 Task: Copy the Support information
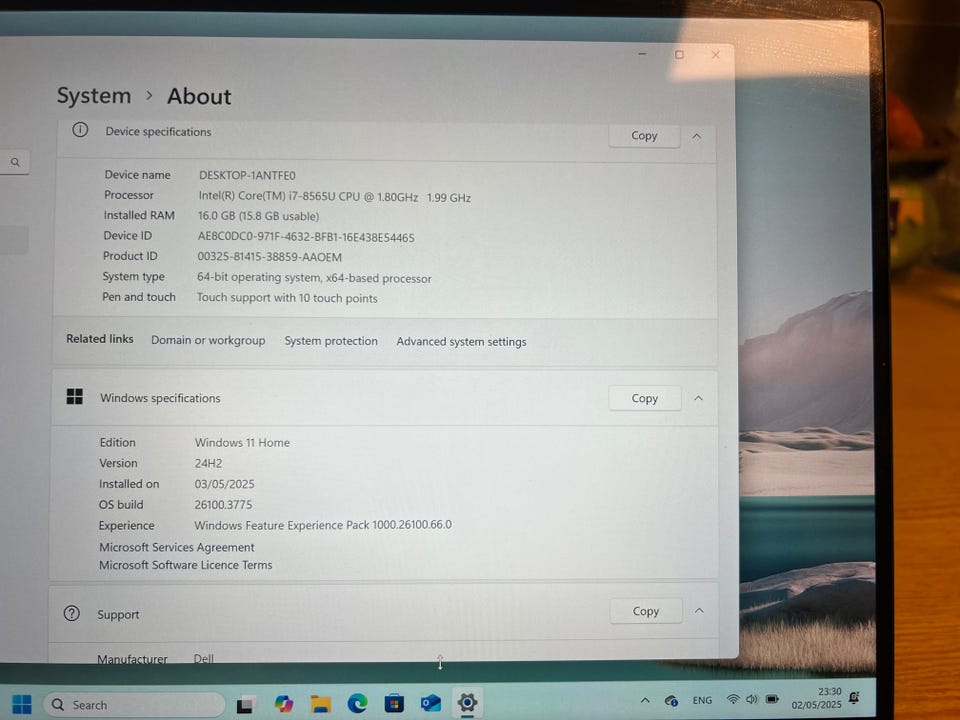pos(646,611)
